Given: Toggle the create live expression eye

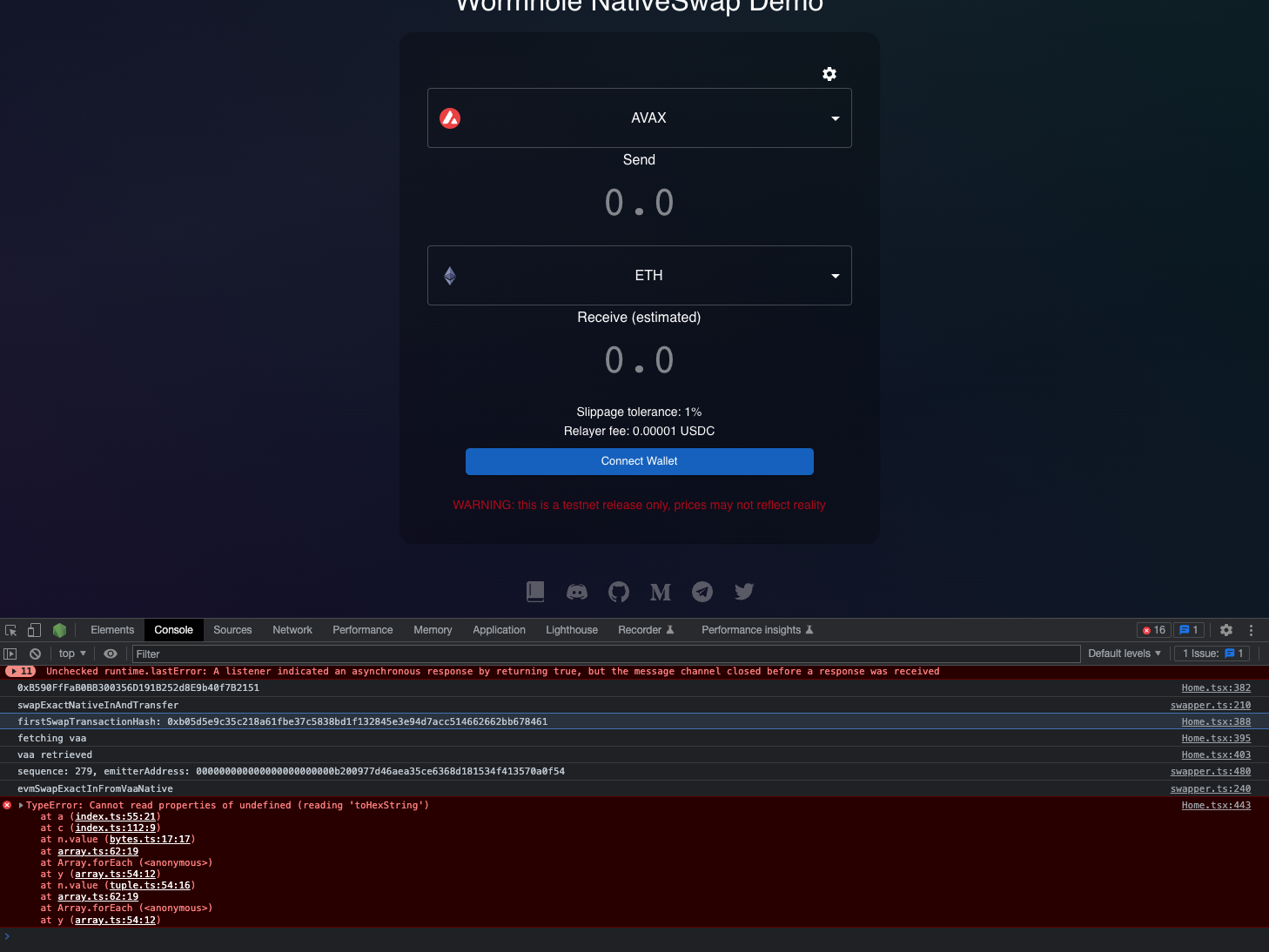Looking at the screenshot, I should click(111, 654).
